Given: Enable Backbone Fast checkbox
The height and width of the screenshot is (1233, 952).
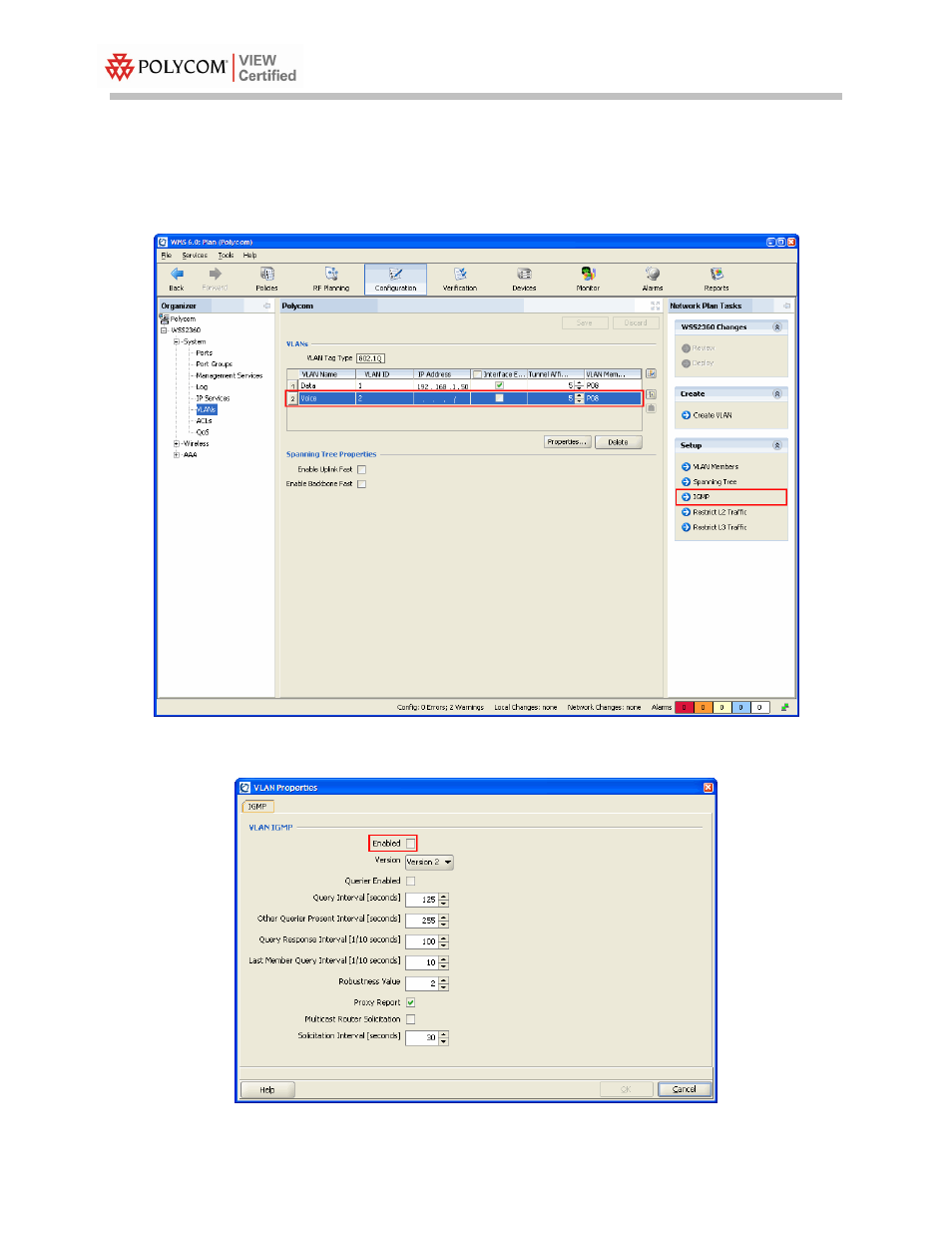Looking at the screenshot, I should (361, 484).
